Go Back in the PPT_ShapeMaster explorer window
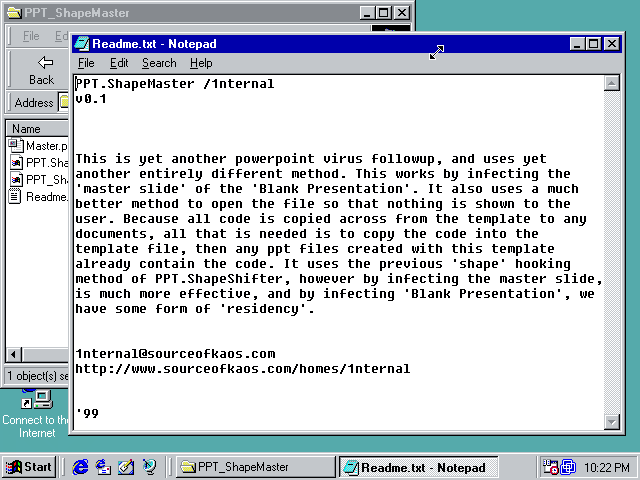Viewport: 640px width, 480px height. tap(42, 70)
